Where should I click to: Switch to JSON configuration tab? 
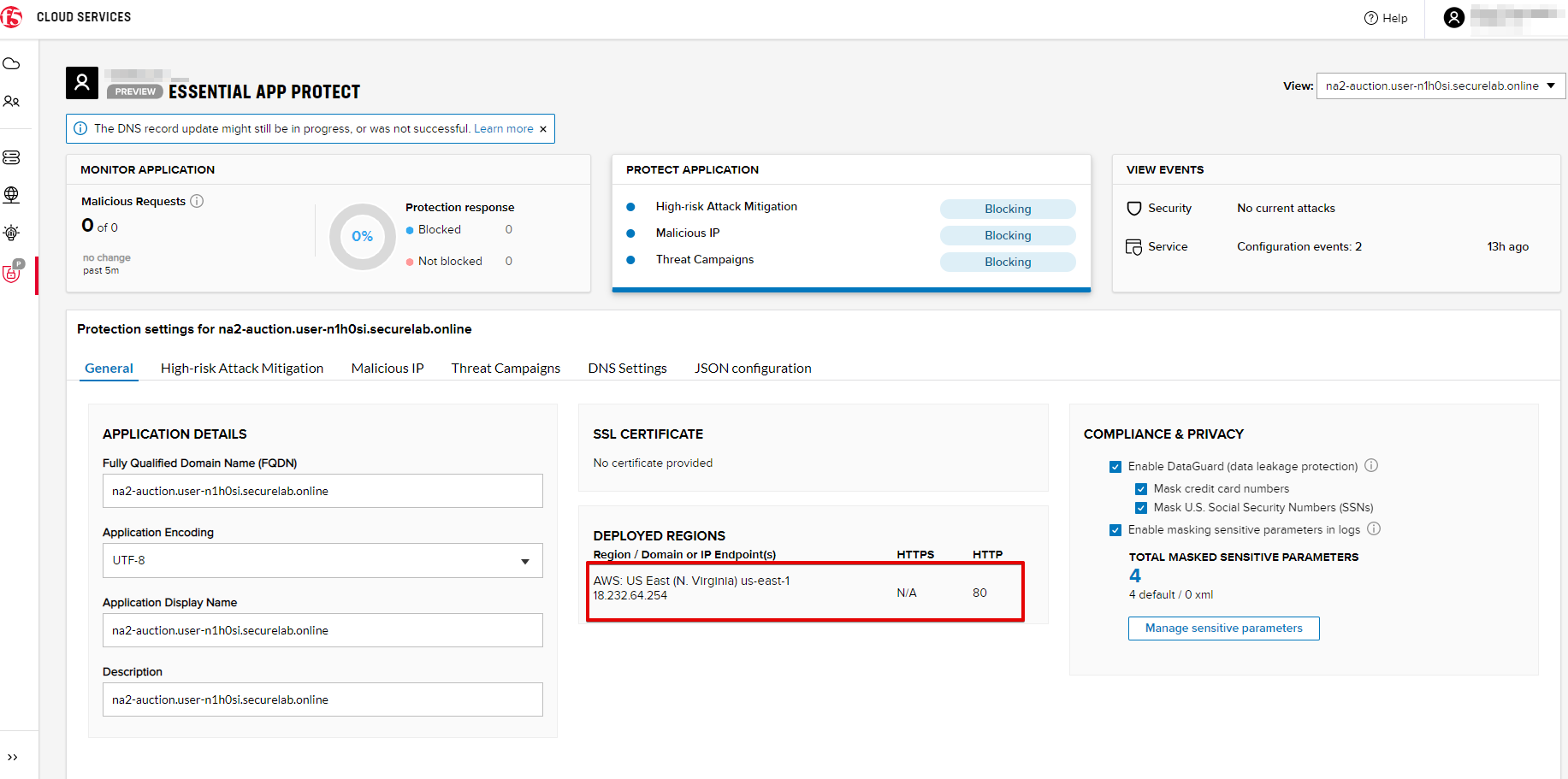(x=753, y=369)
